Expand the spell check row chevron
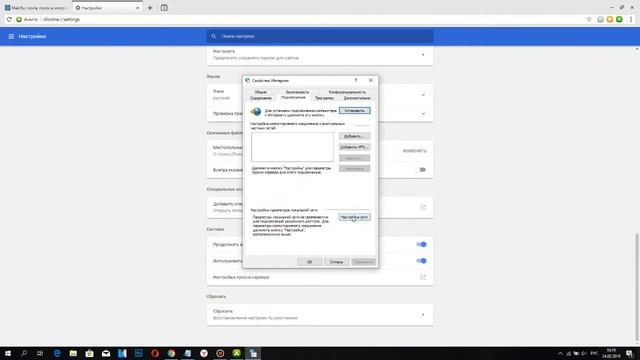This screenshot has height=360, width=640. [x=423, y=113]
